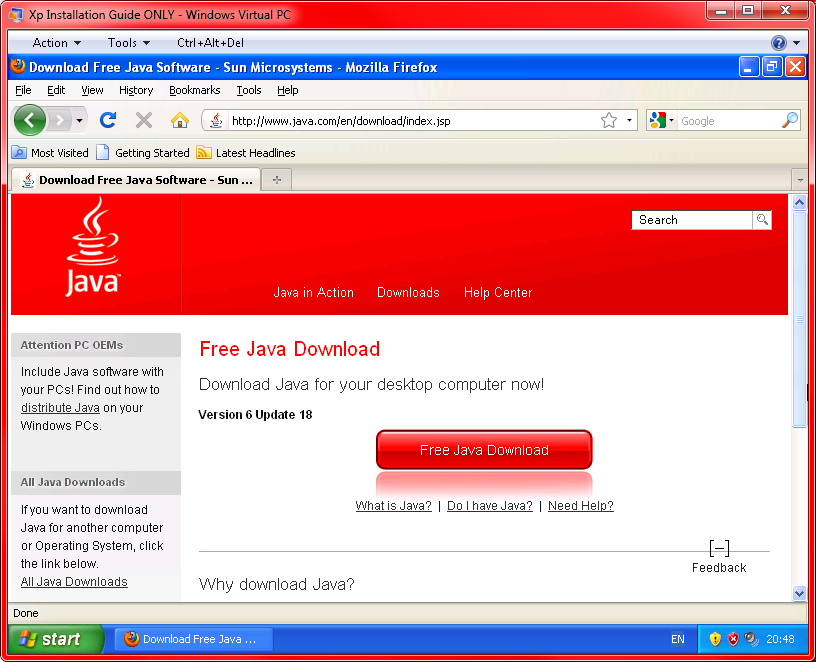Click the Java coffee cup logo
The width and height of the screenshot is (816, 662).
pyautogui.click(x=93, y=247)
